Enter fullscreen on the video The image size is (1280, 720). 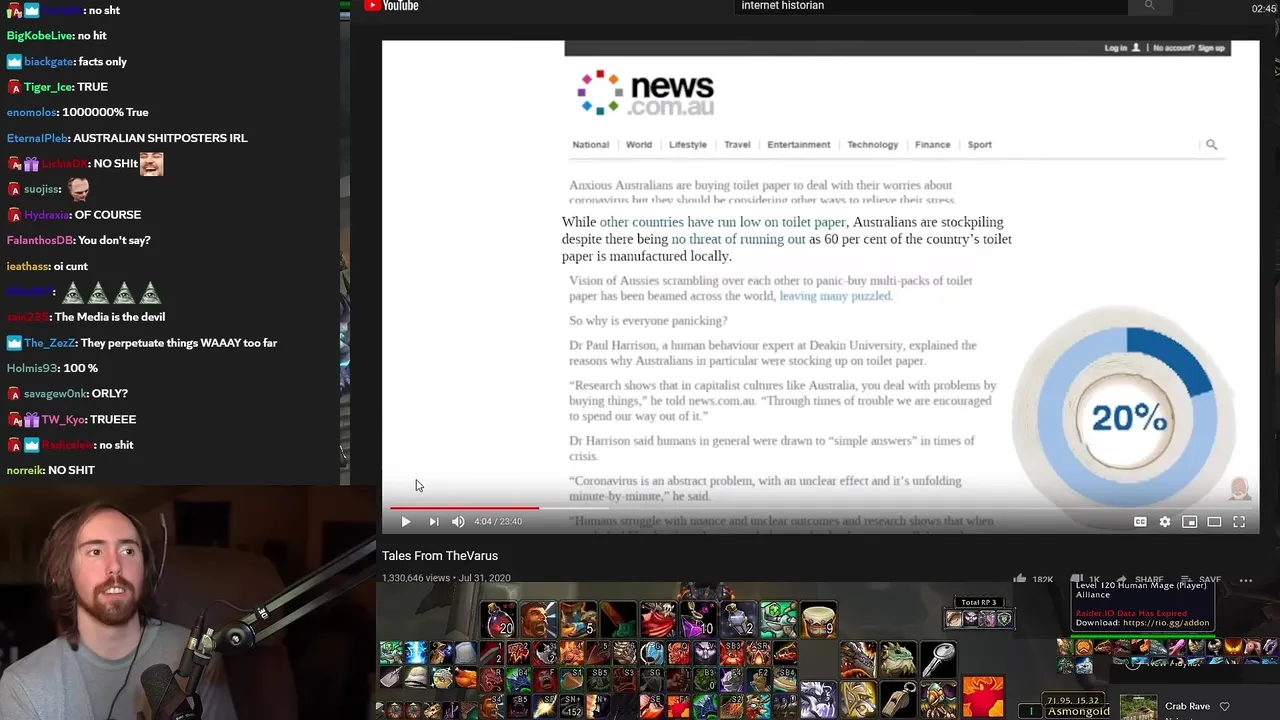click(1239, 521)
